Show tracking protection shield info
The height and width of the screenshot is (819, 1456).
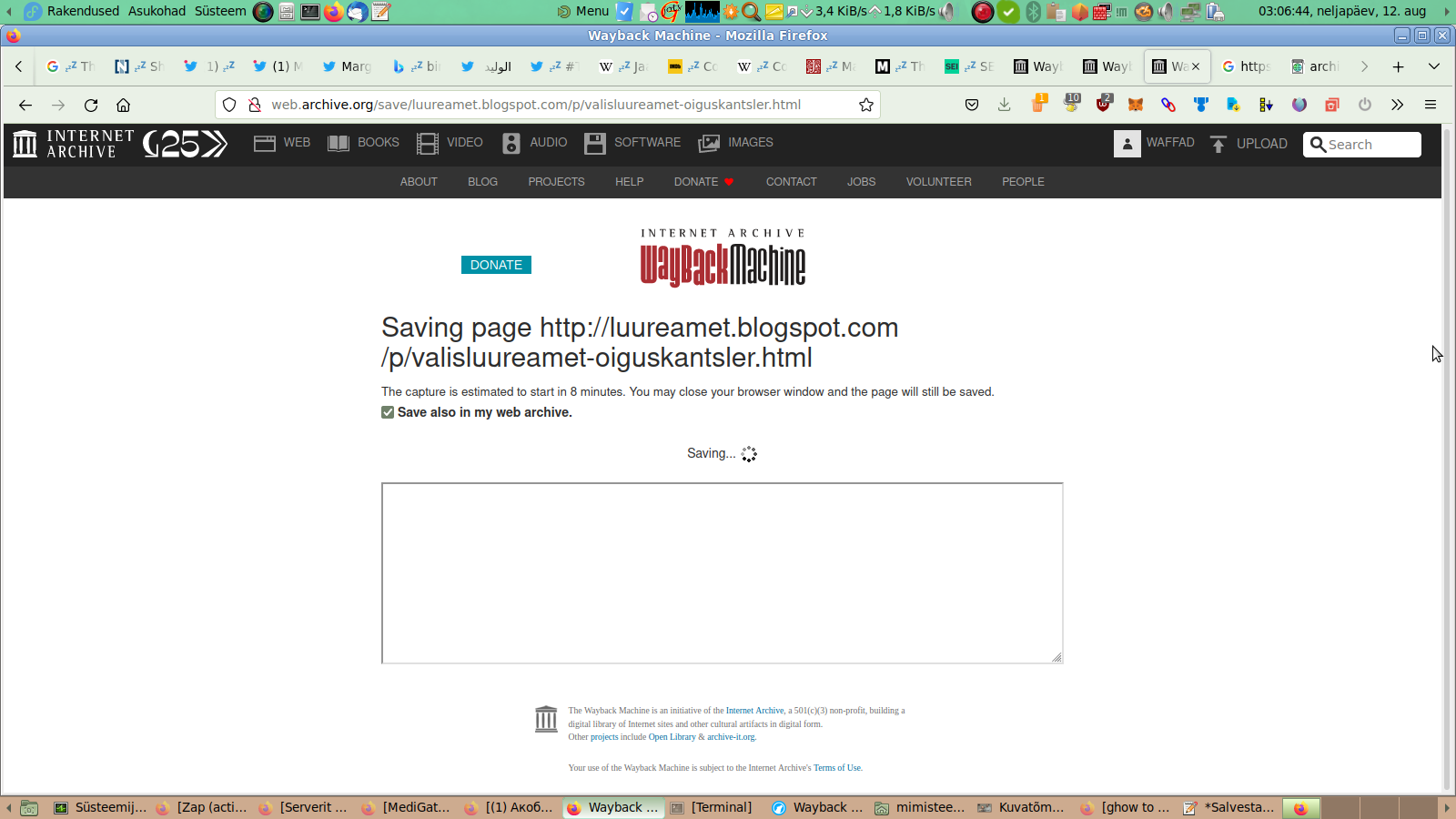point(229,105)
